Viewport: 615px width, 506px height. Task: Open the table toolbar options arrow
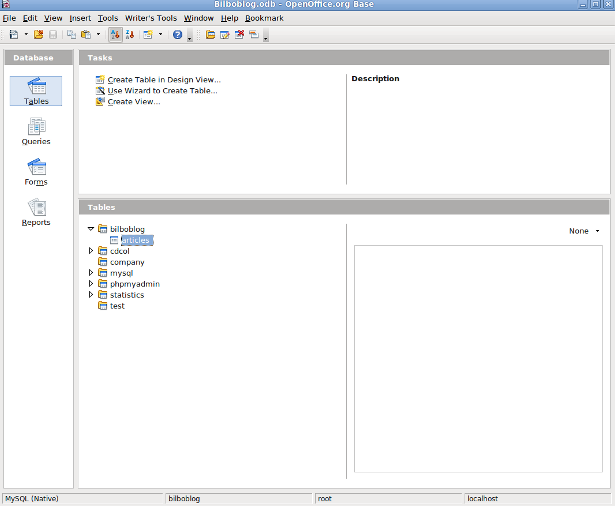[266, 37]
